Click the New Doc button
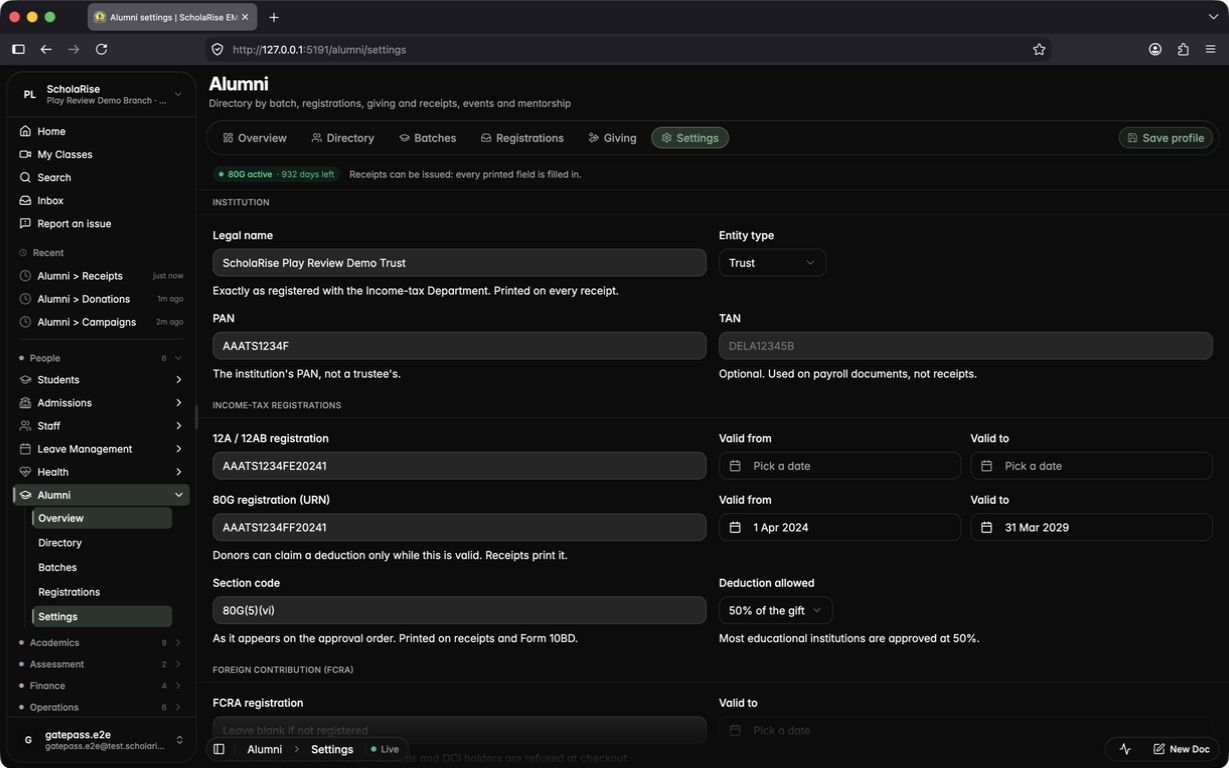 point(1180,749)
